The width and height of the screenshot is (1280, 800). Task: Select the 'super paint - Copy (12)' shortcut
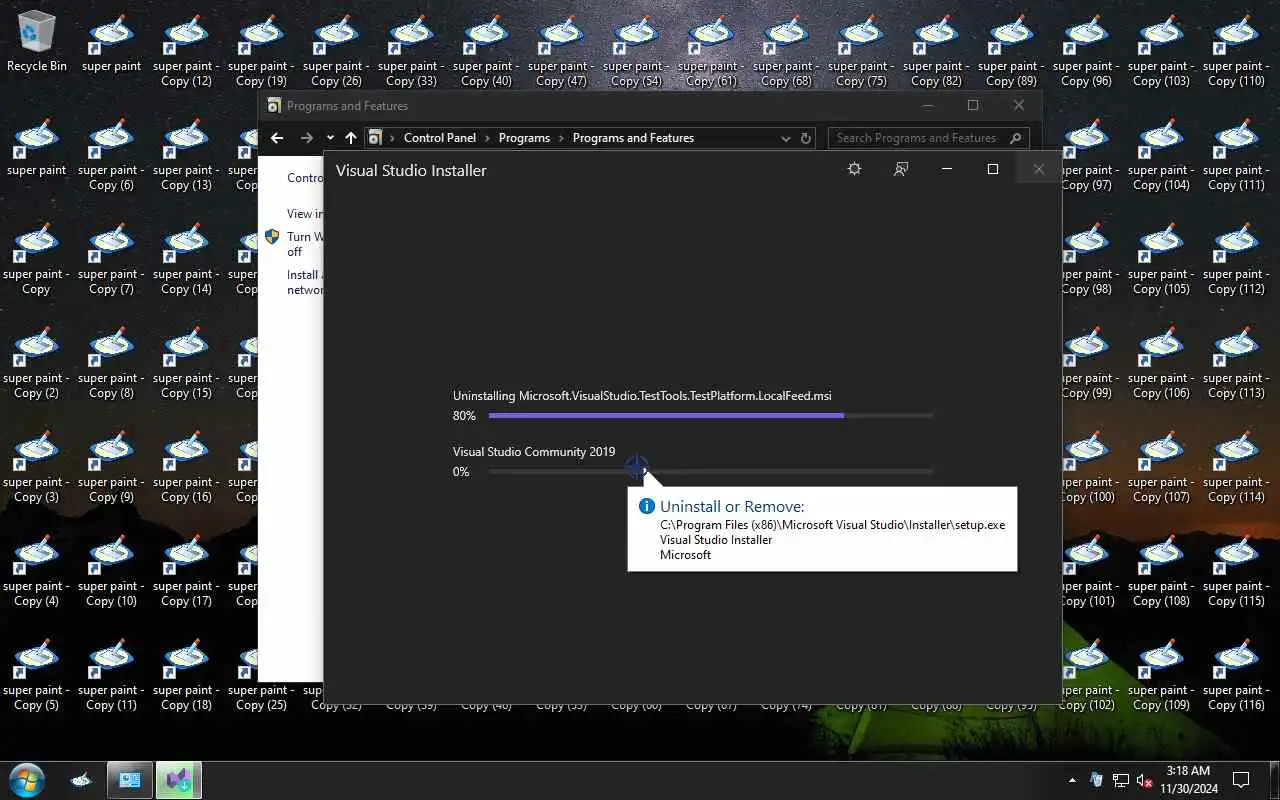click(186, 49)
